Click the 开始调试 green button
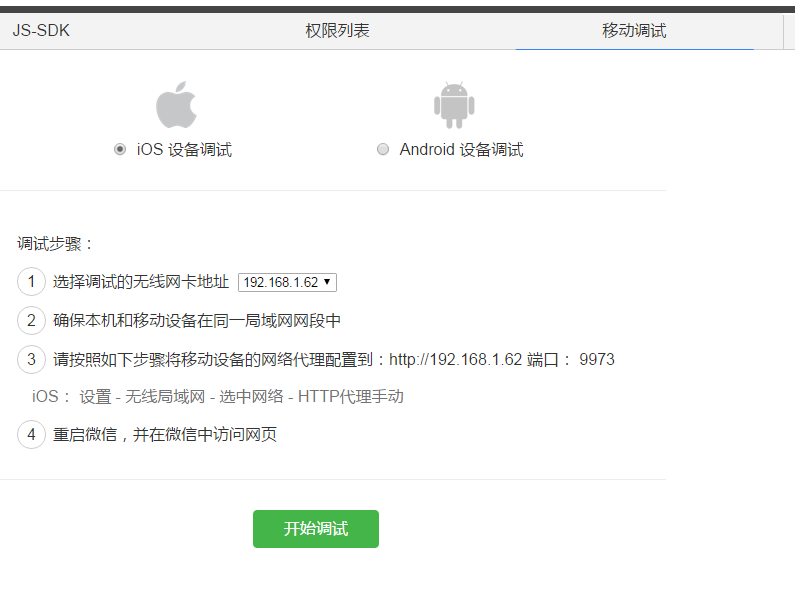Viewport: 795px width, 589px height. pos(316,529)
